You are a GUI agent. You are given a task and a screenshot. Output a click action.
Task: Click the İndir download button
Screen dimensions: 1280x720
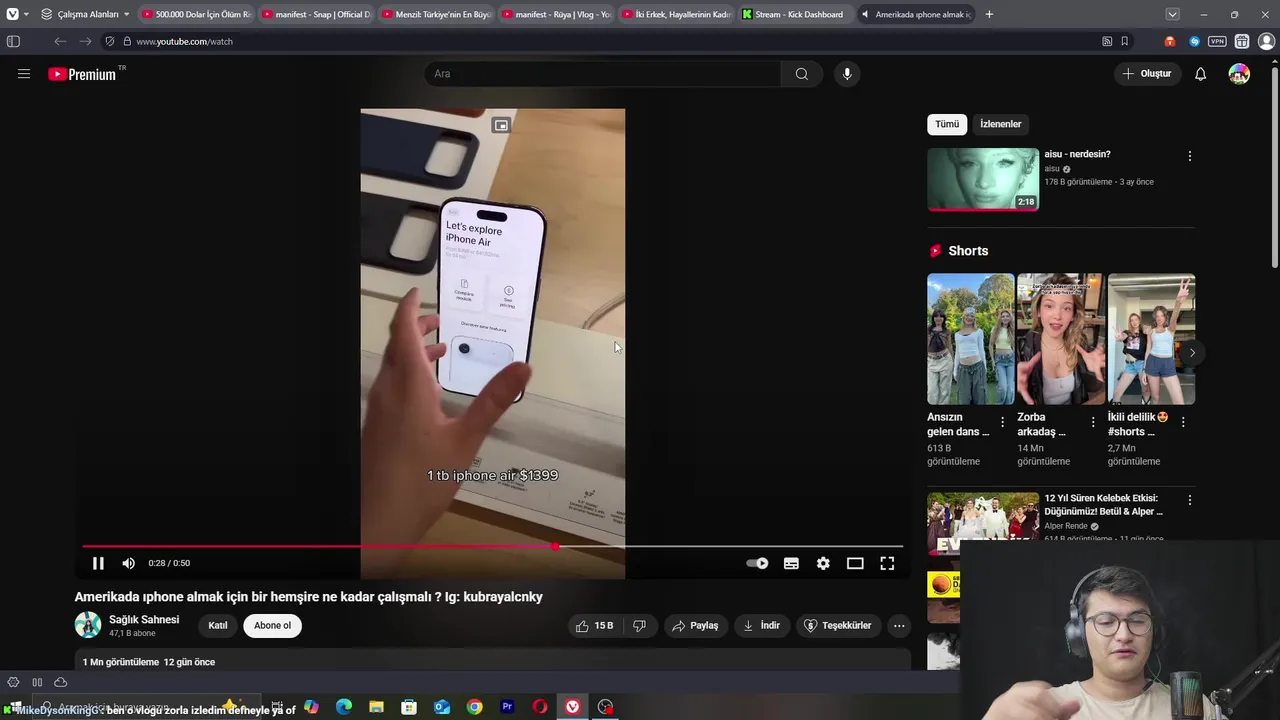[760, 626]
